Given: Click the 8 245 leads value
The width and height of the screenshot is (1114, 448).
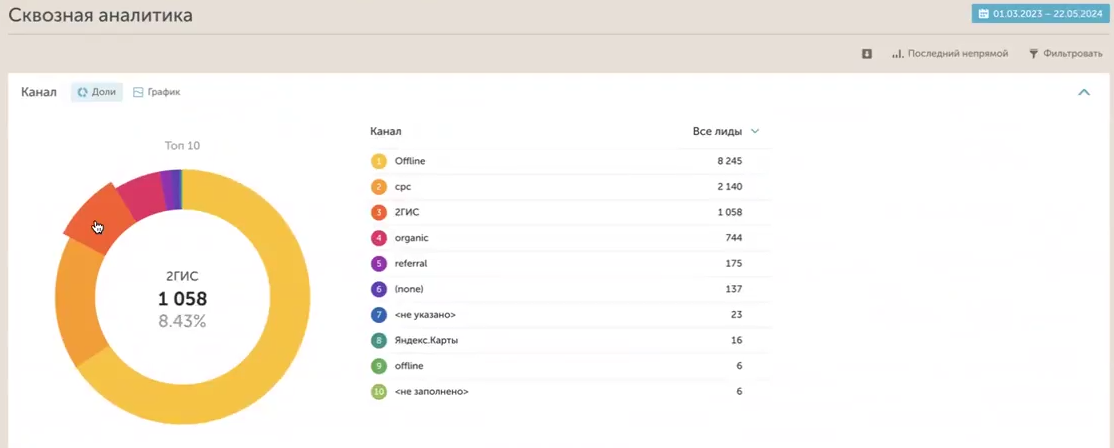Looking at the screenshot, I should (730, 161).
